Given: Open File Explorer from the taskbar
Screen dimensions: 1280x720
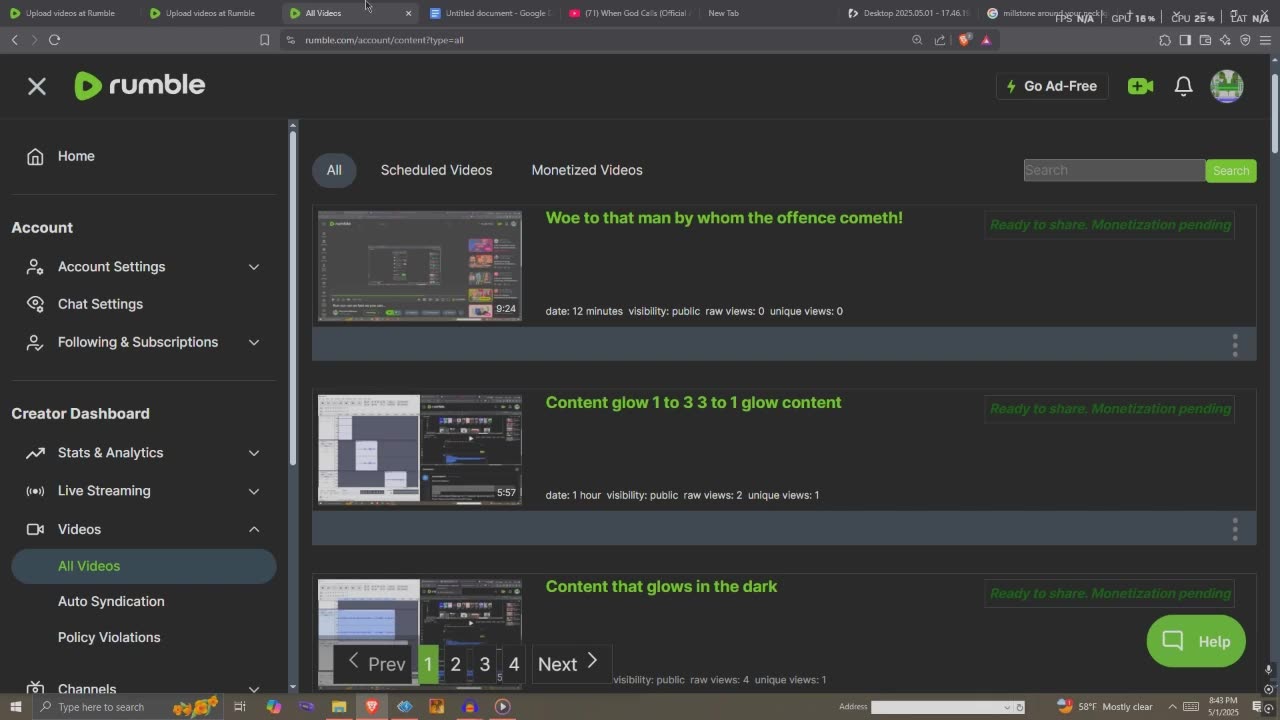Looking at the screenshot, I should point(339,707).
